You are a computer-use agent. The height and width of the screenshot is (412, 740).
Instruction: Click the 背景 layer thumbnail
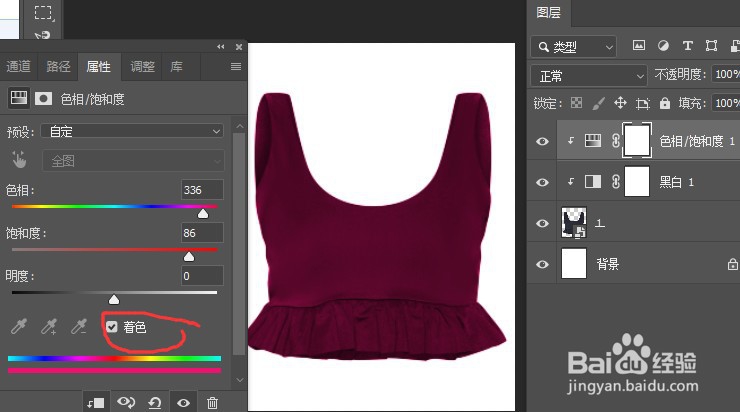tap(574, 263)
